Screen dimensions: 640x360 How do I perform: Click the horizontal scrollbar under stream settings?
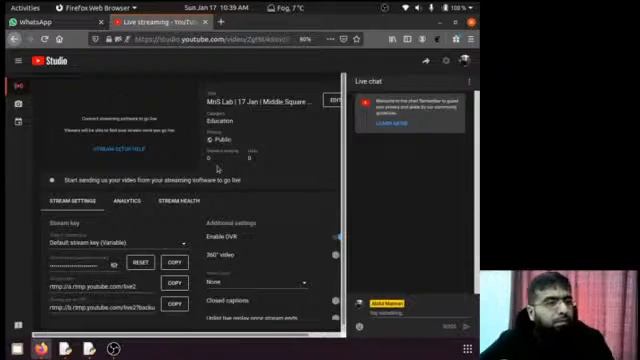pyautogui.click(x=171, y=335)
